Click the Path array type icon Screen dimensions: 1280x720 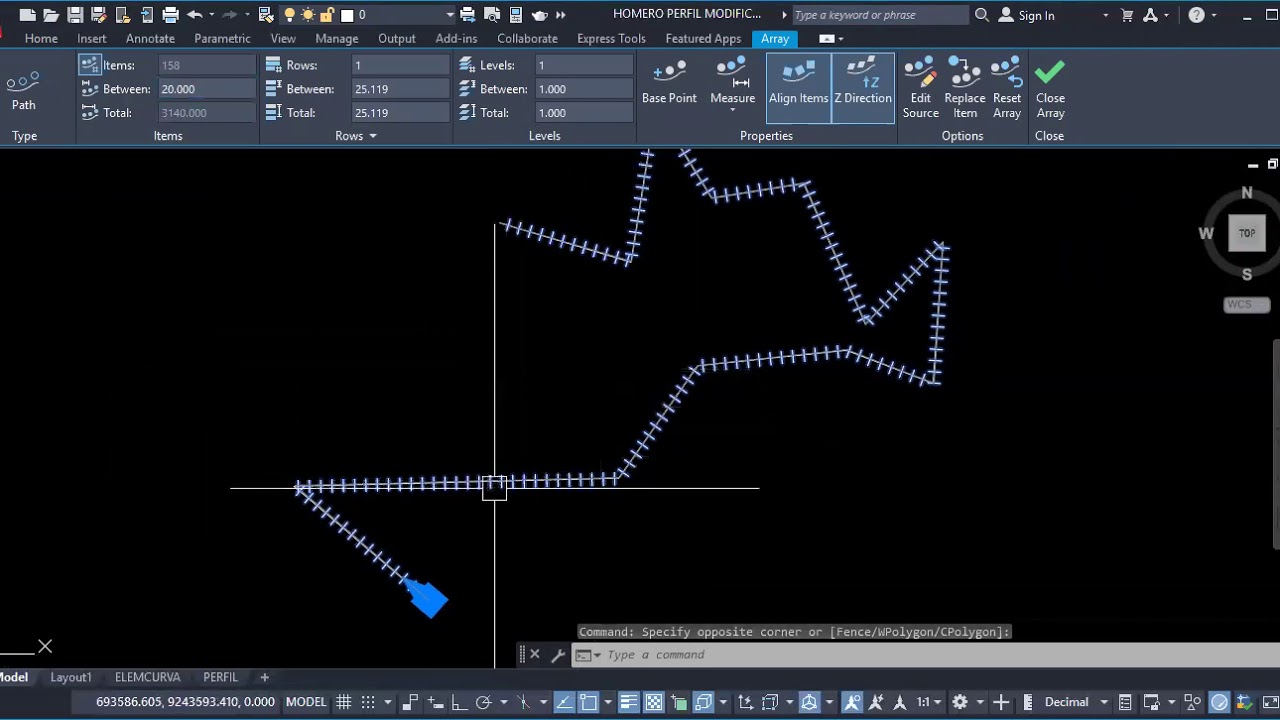pyautogui.click(x=23, y=88)
